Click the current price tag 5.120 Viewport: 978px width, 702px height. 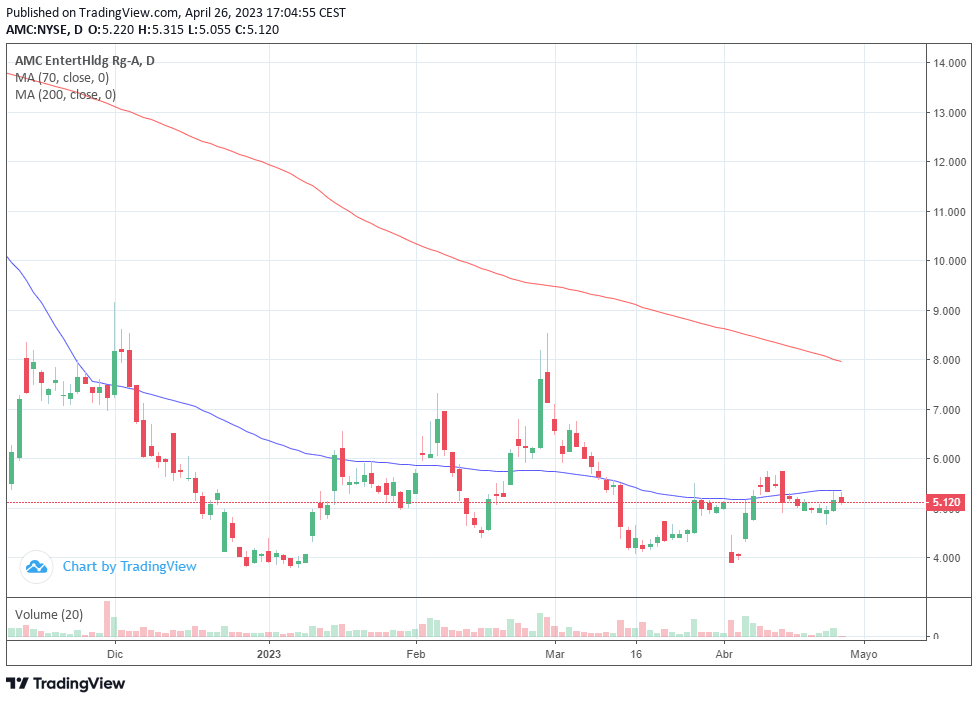[946, 502]
